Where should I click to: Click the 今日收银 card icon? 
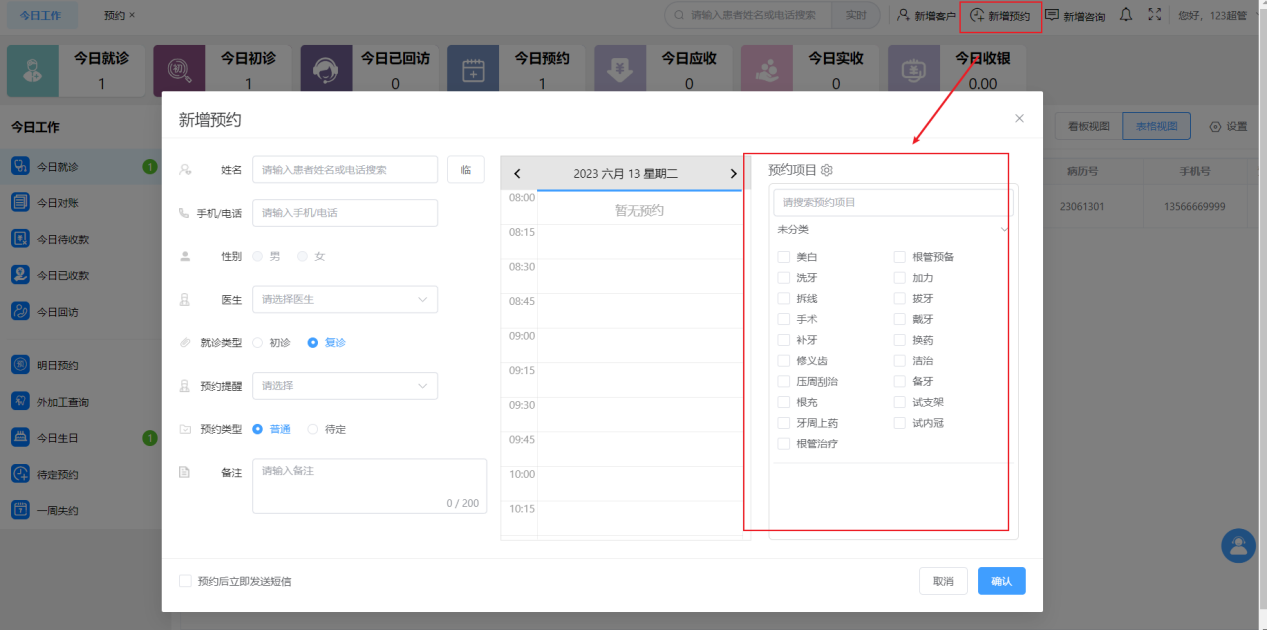click(x=913, y=71)
